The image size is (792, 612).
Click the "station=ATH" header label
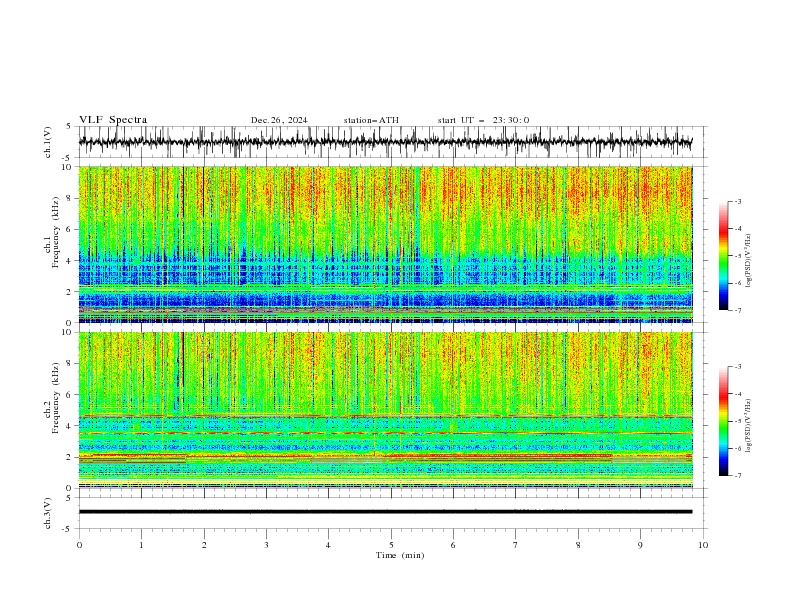[x=371, y=120]
